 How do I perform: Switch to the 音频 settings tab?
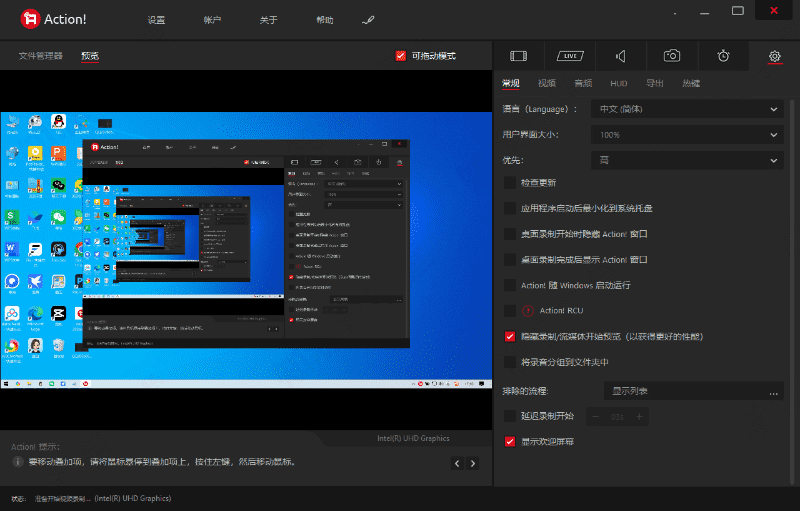(583, 83)
